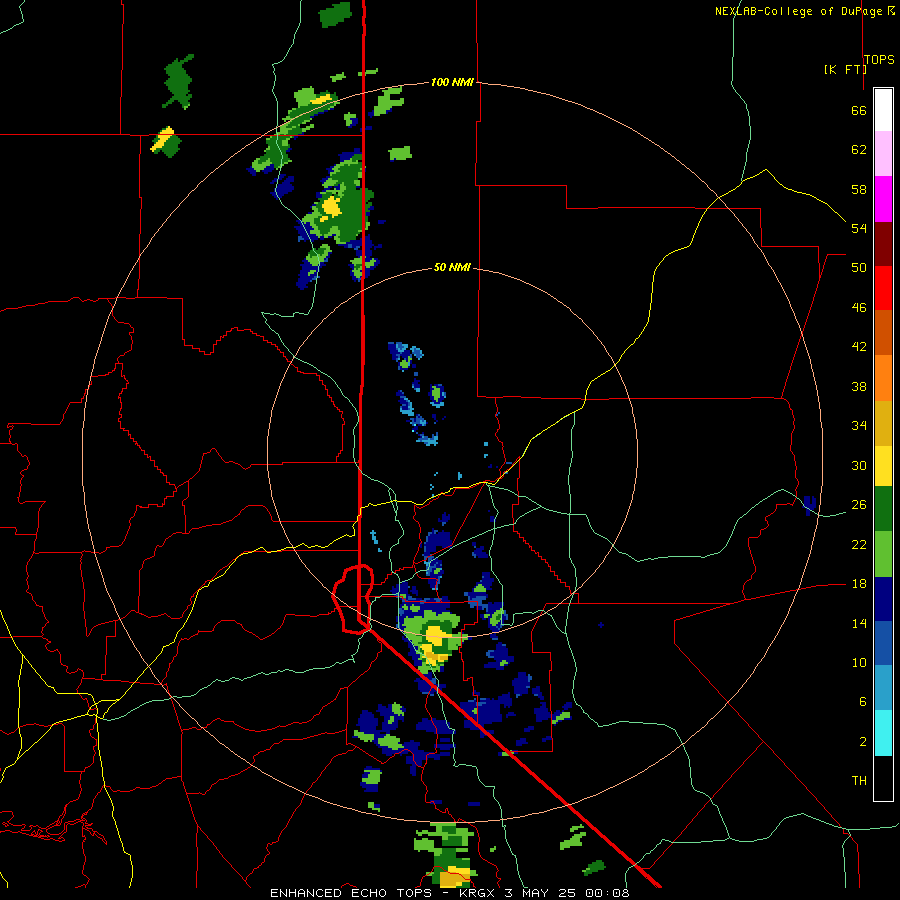
Task: Select the black TH threshold legend swatch
Action: point(883,778)
